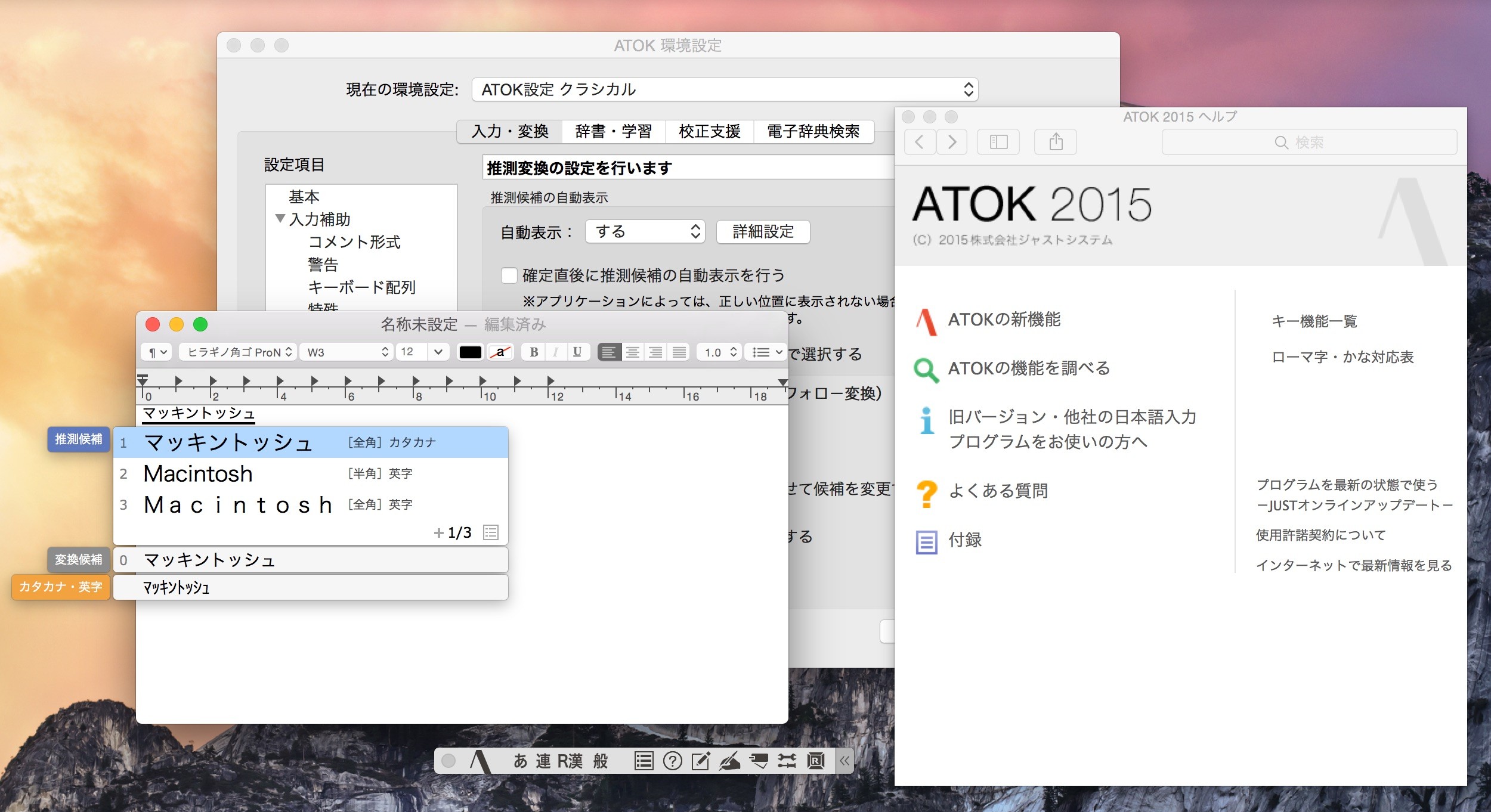1491x812 pixels.
Task: Open the ATOK palette menu list icon
Action: pos(644,761)
